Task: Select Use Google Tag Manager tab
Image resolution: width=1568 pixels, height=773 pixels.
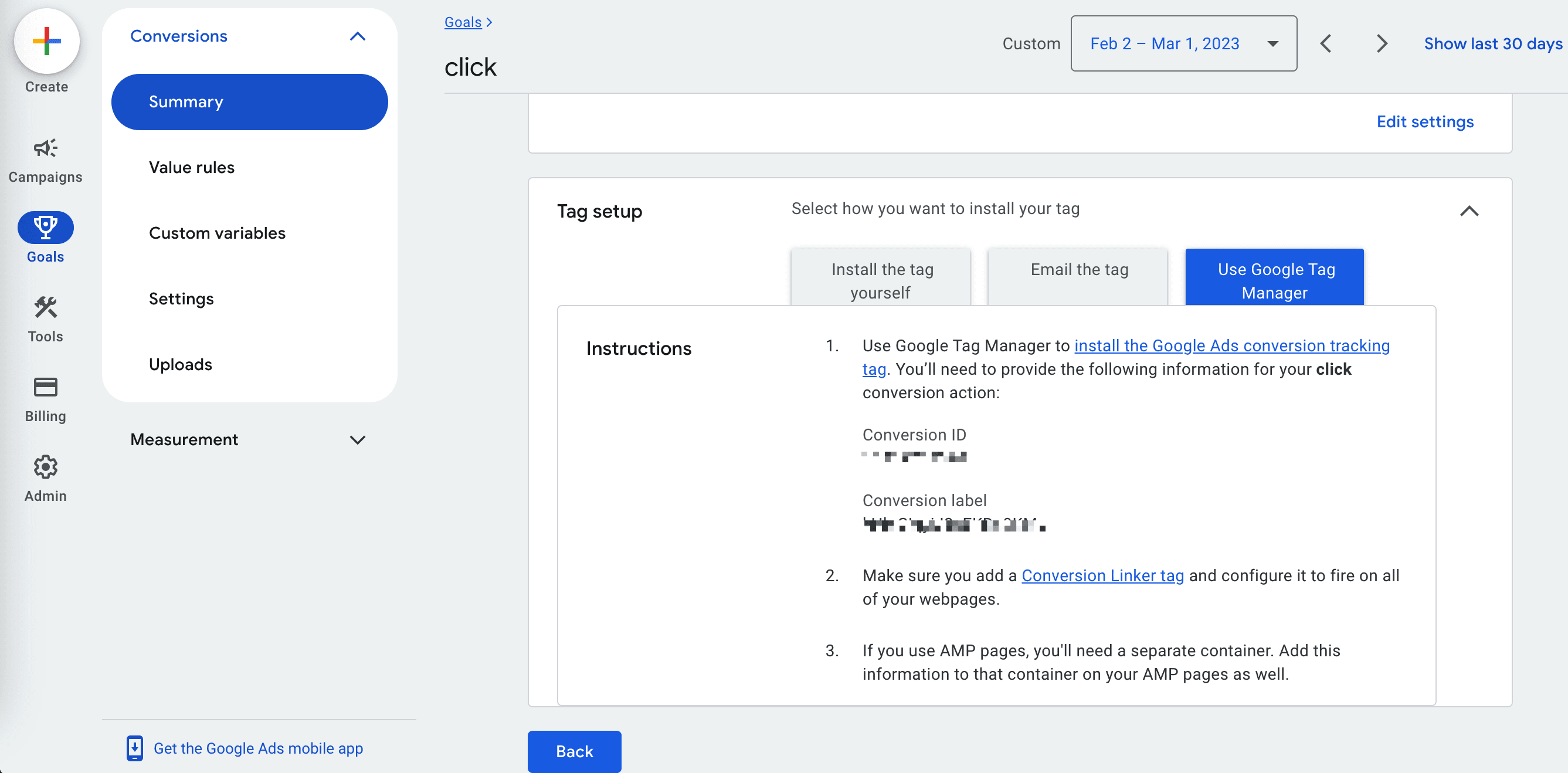Action: [1275, 277]
